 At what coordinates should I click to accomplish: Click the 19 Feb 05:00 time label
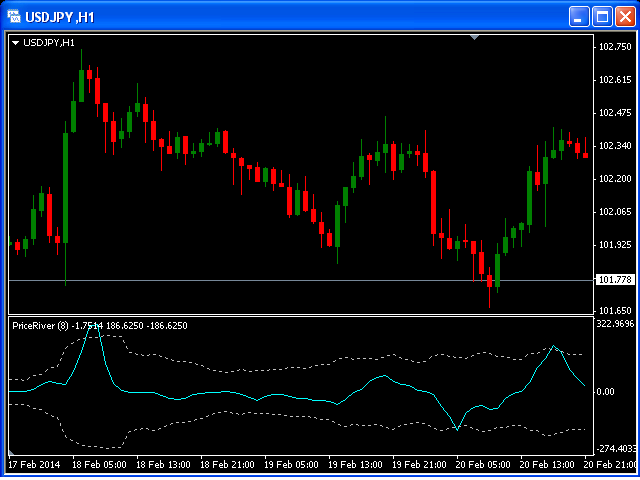[x=291, y=465]
